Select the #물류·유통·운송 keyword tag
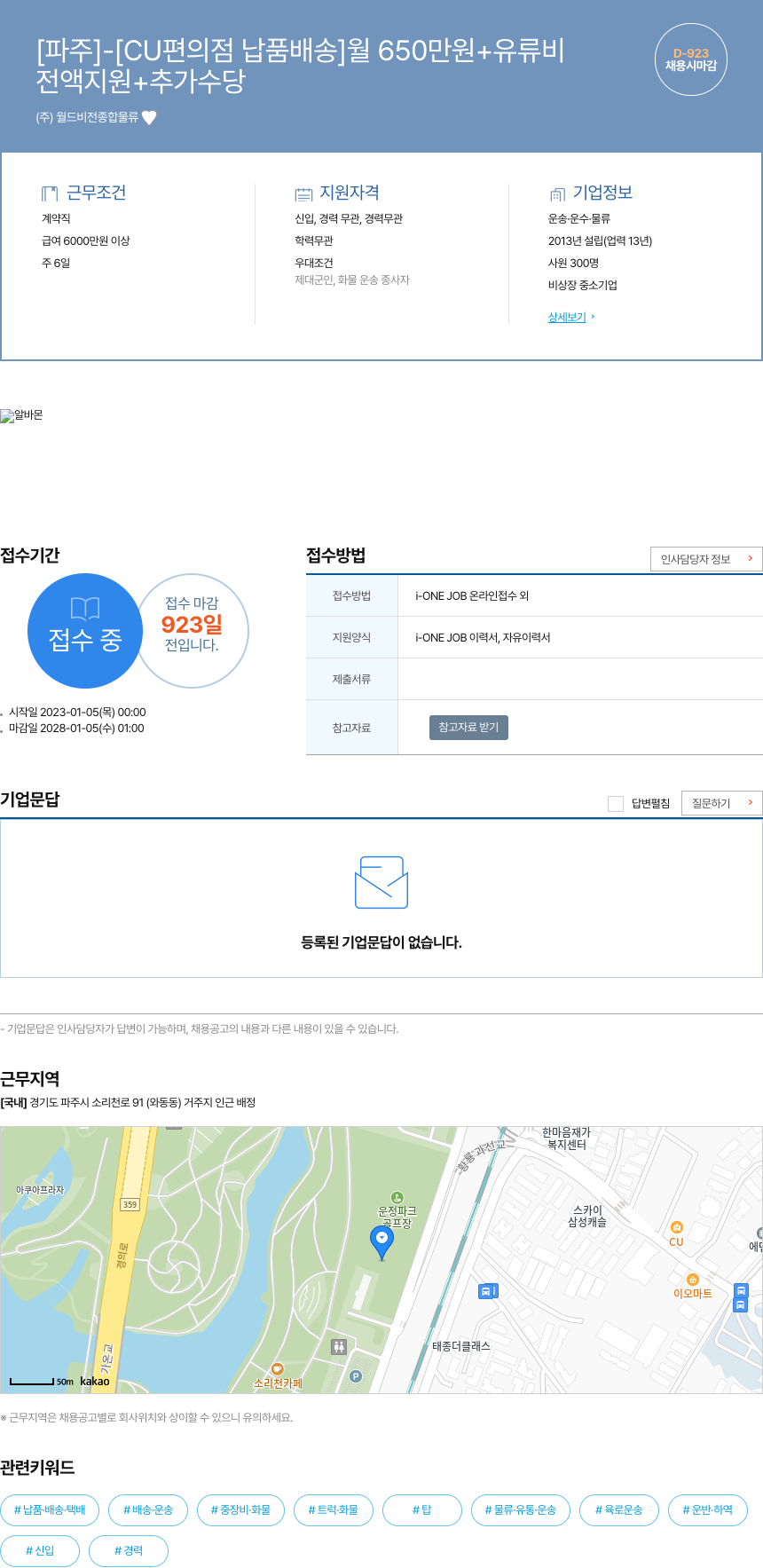 [521, 1510]
